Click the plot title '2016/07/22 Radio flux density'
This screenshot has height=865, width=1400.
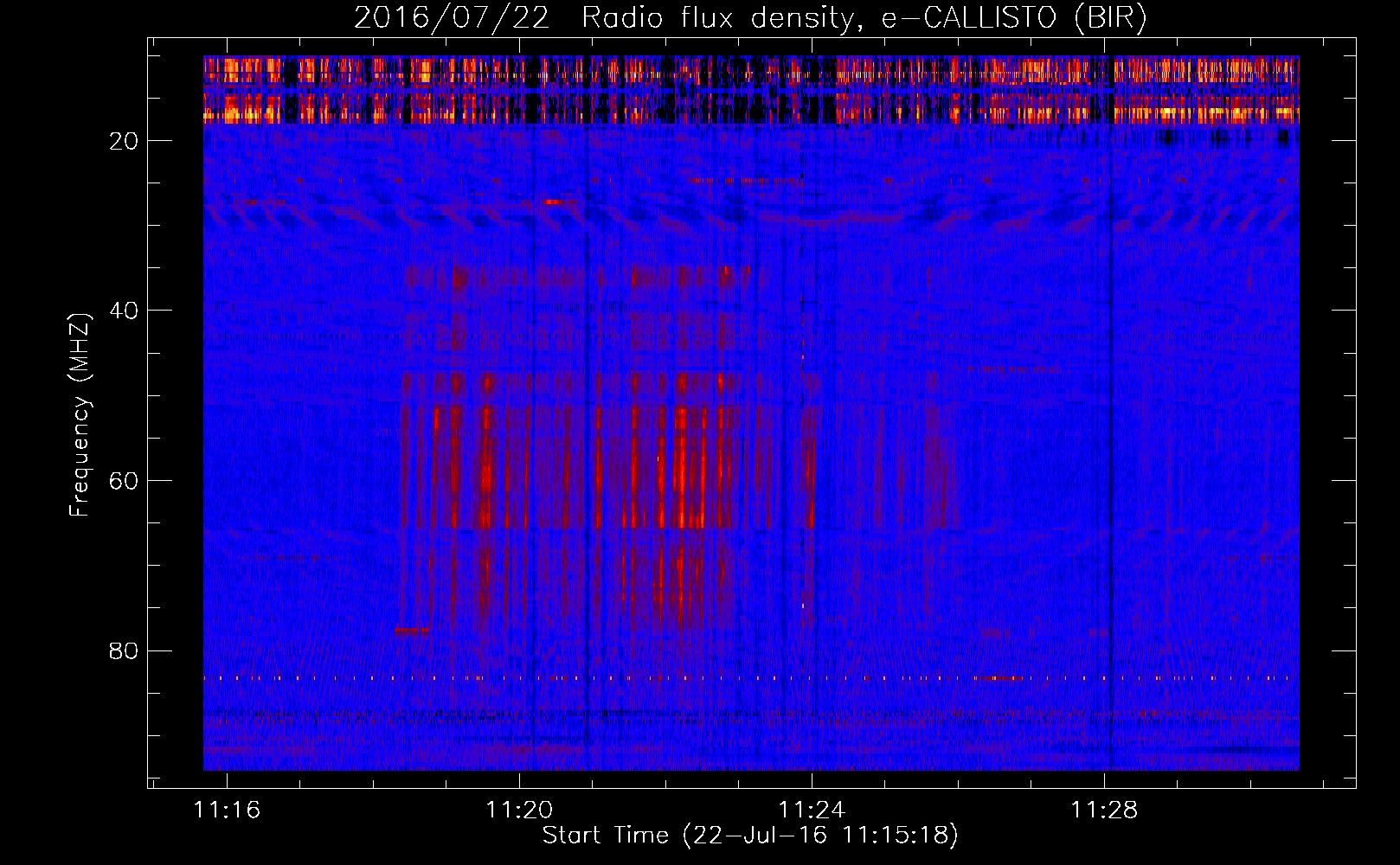pyautogui.click(x=750, y=17)
